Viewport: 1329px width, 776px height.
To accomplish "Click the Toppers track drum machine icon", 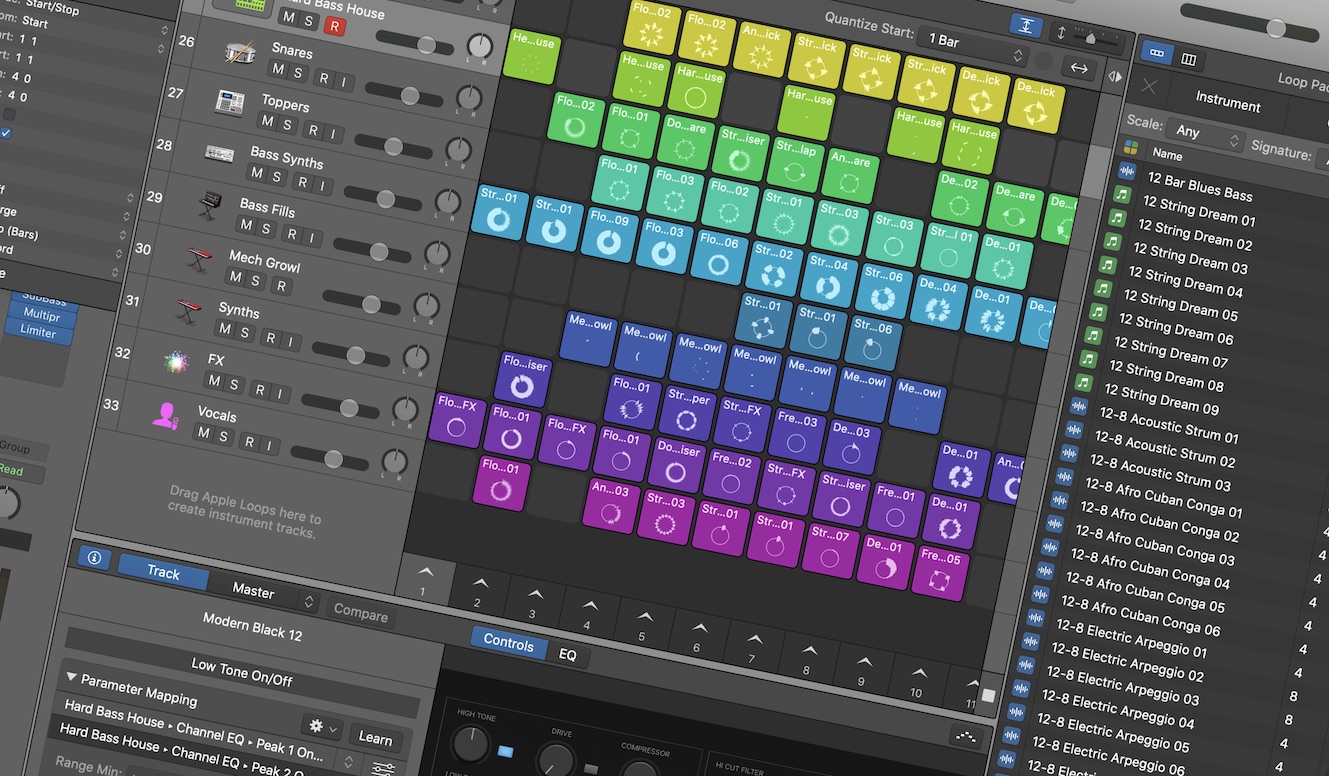I will [230, 102].
